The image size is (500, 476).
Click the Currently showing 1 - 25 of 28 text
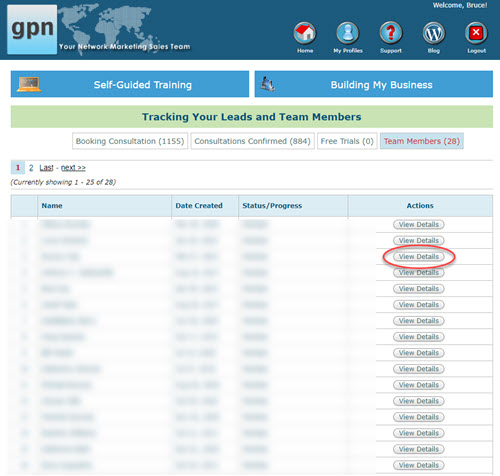[63, 182]
